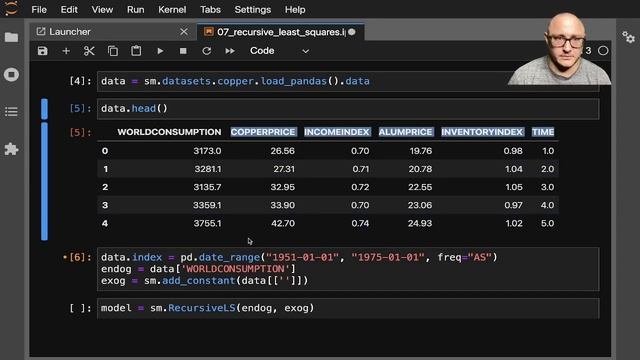Click the INVENTORYINDEX column header
The height and width of the screenshot is (360, 640).
pos(482,132)
